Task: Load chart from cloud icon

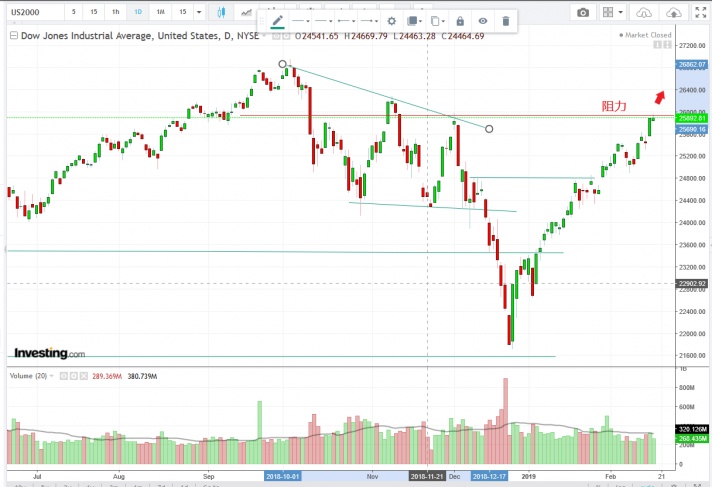Action: [645, 13]
